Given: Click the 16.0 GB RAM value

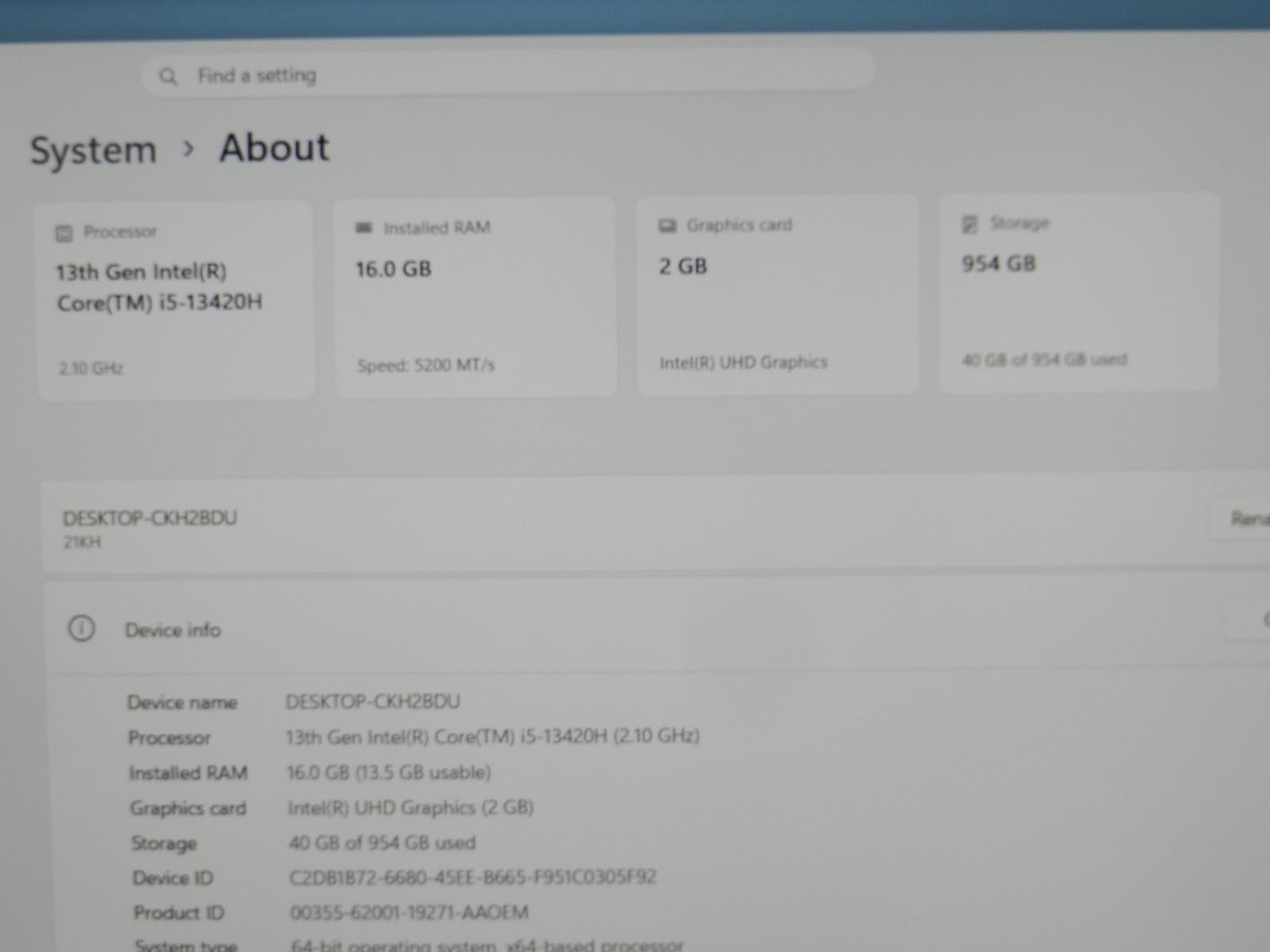Looking at the screenshot, I should coord(394,270).
